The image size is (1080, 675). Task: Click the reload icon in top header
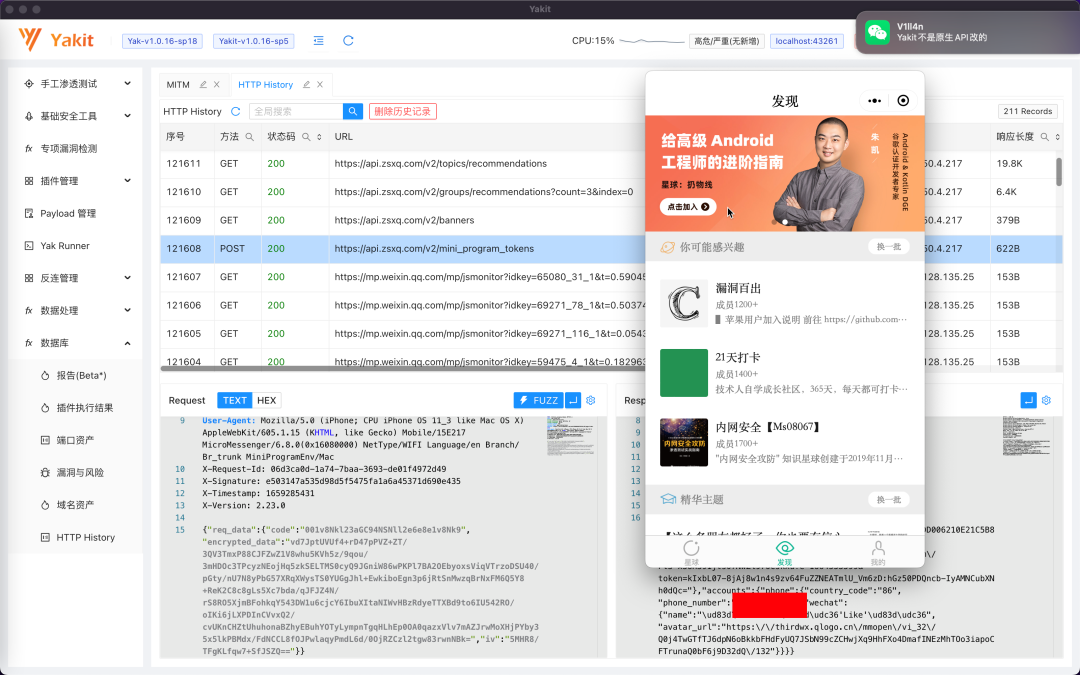tap(349, 41)
